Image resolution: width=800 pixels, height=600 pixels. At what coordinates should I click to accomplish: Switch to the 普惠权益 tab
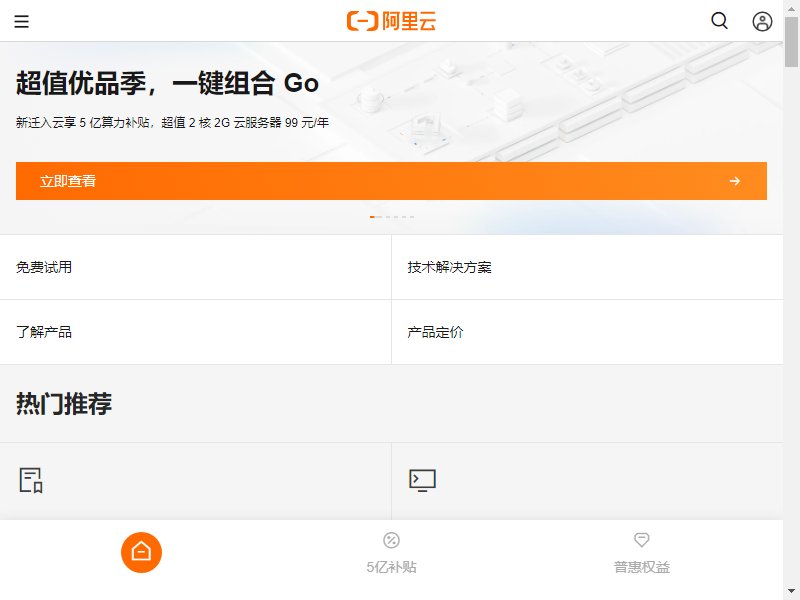click(x=642, y=553)
